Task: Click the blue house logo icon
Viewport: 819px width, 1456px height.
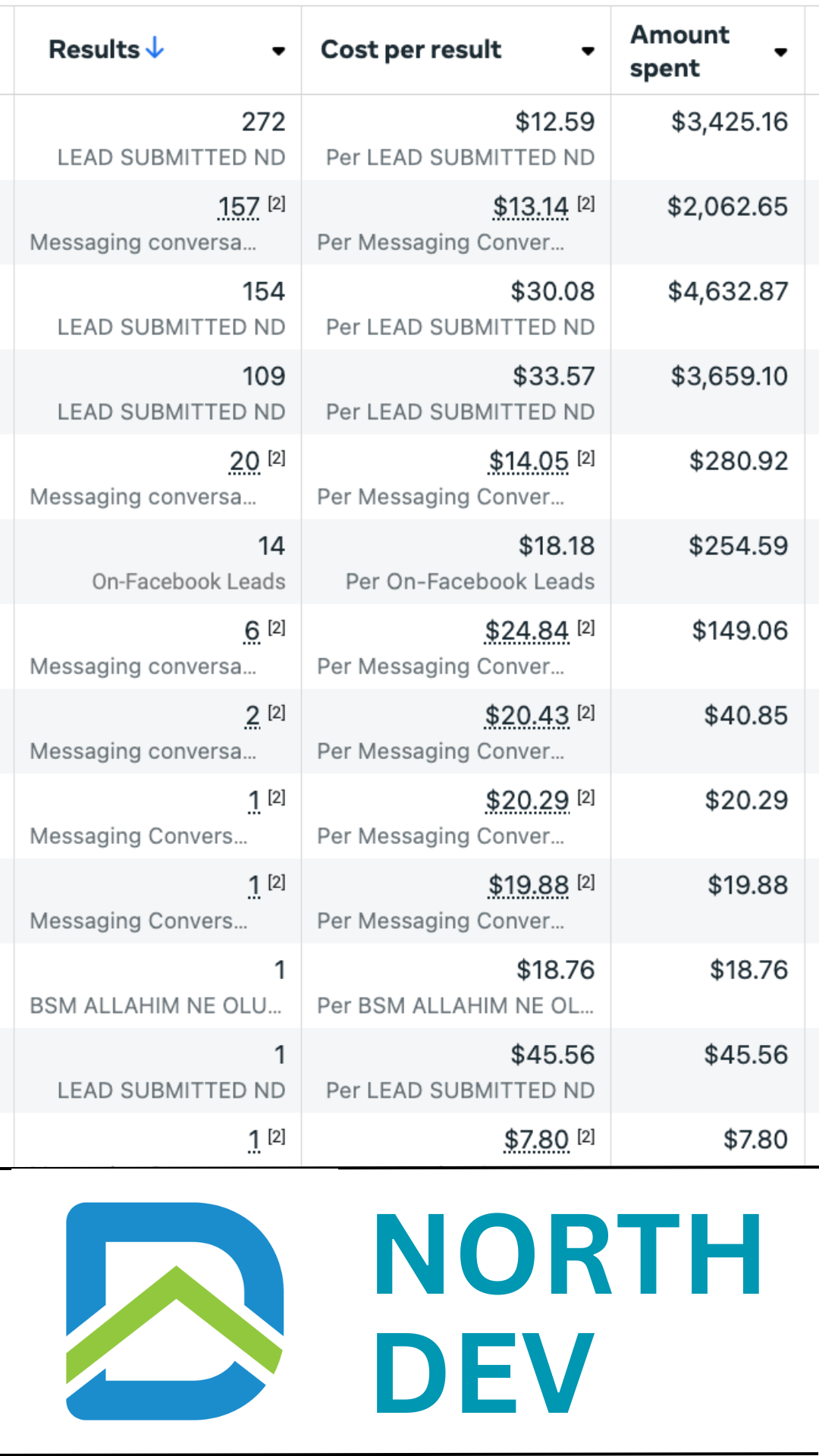Action: tap(175, 1310)
